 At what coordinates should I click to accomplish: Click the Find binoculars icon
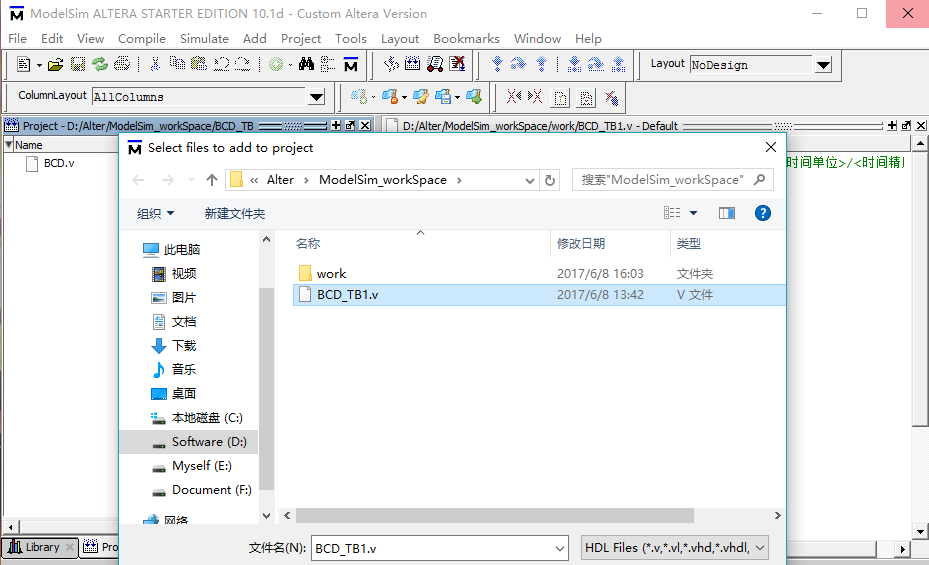tap(306, 64)
